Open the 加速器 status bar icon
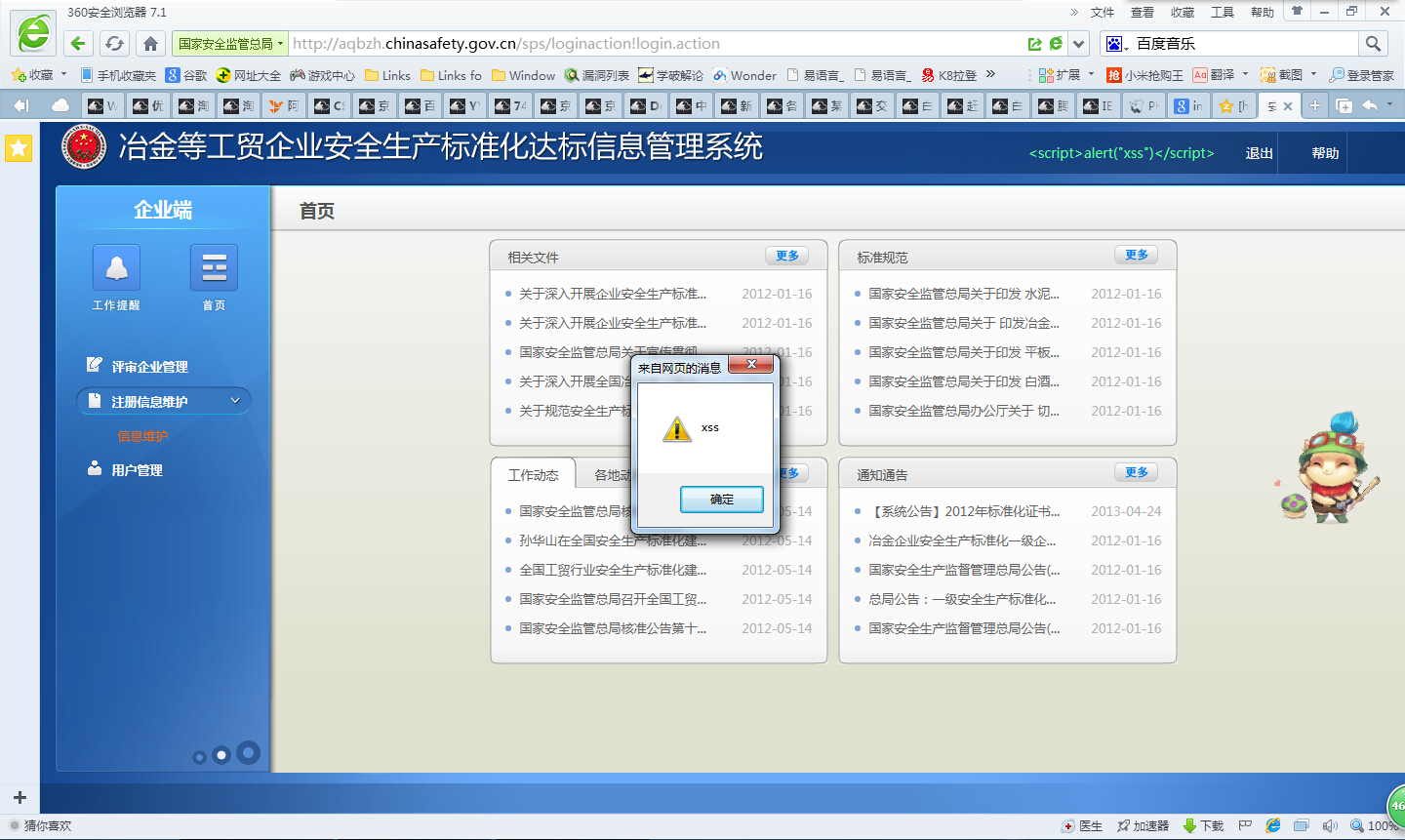1405x840 pixels. (x=1143, y=825)
